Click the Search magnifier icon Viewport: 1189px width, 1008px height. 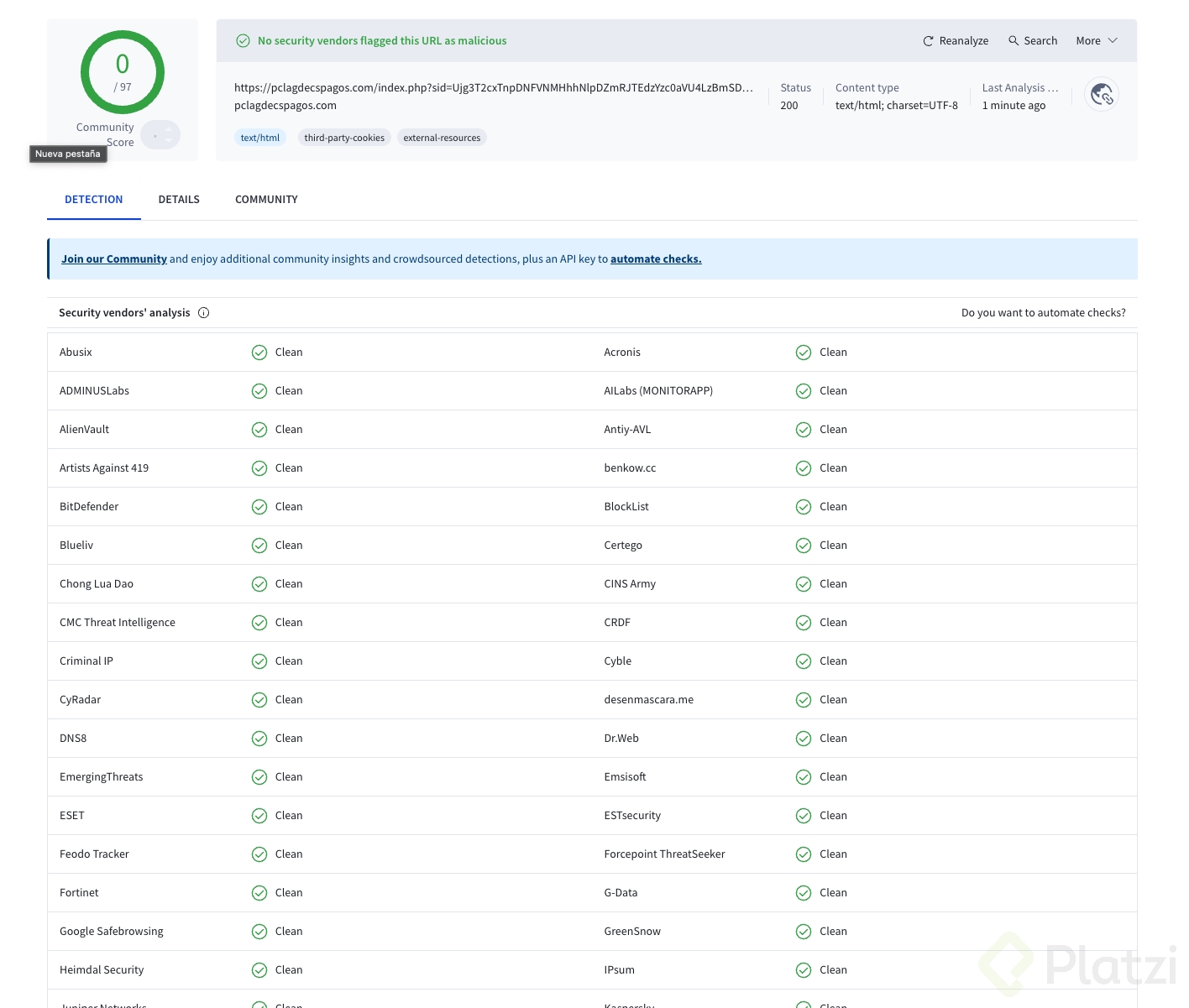[1014, 40]
